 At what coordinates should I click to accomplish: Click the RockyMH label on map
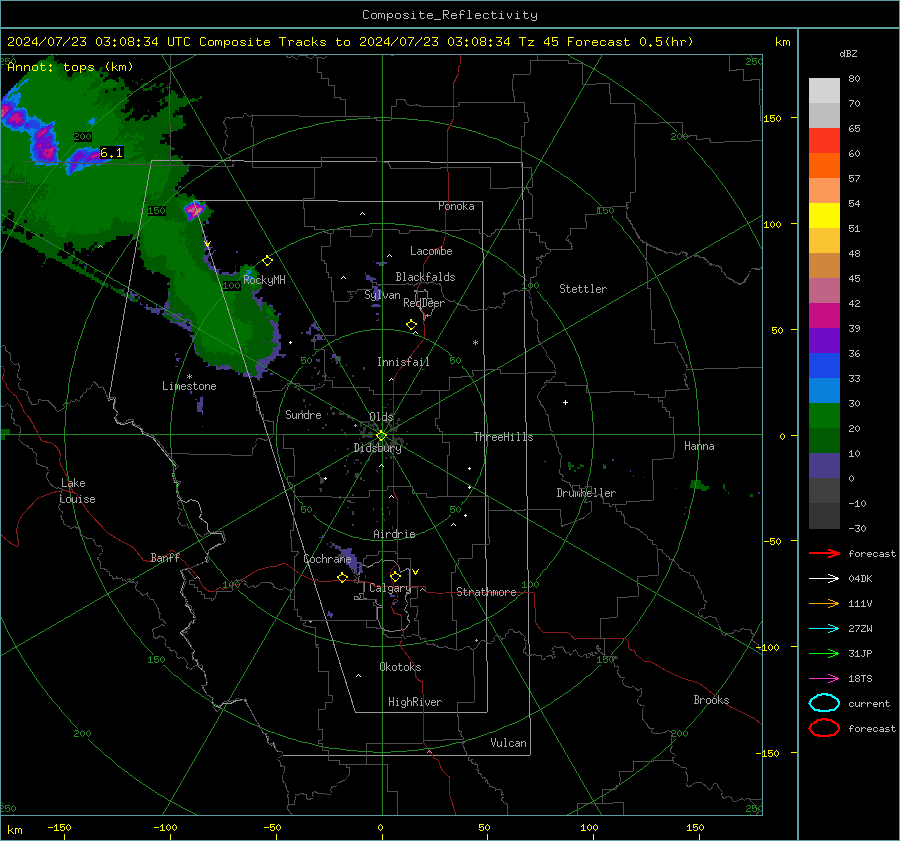264,280
